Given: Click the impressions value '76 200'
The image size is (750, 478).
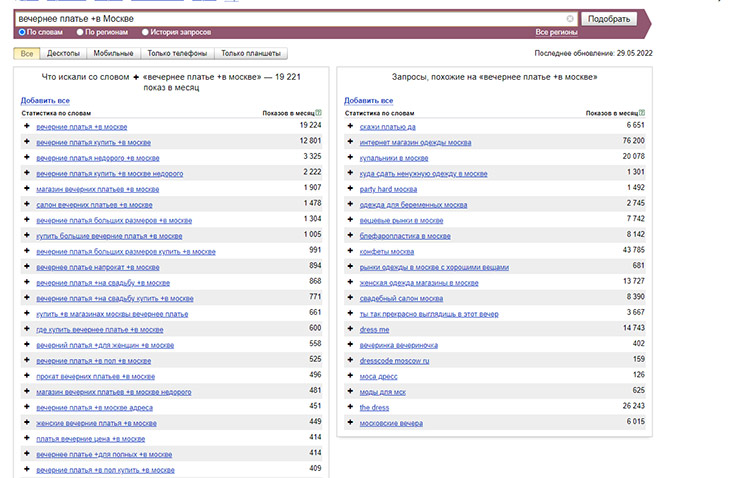Looking at the screenshot, I should pyautogui.click(x=633, y=141).
